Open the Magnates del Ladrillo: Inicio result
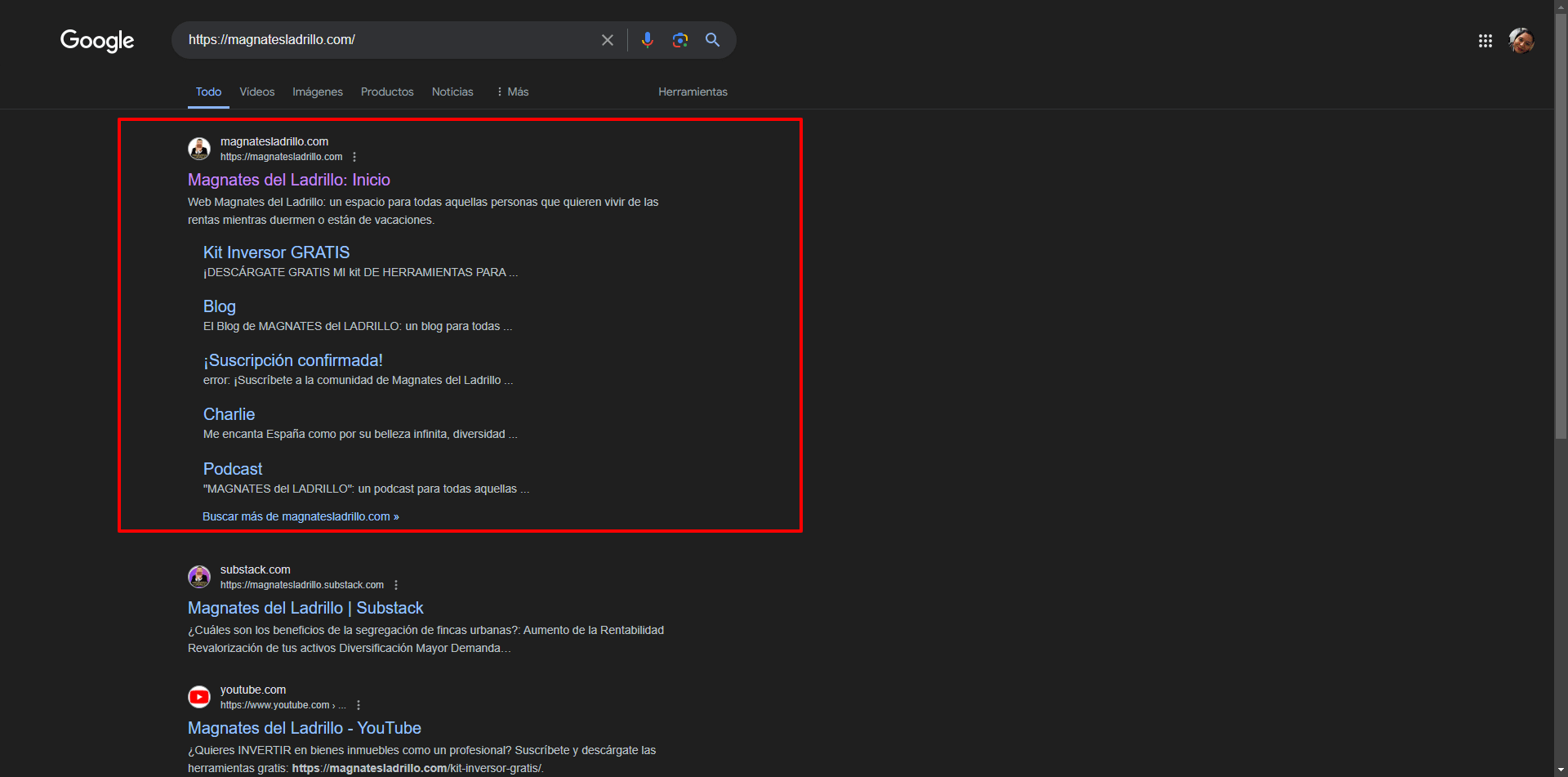The image size is (1568, 777). pyautogui.click(x=289, y=180)
